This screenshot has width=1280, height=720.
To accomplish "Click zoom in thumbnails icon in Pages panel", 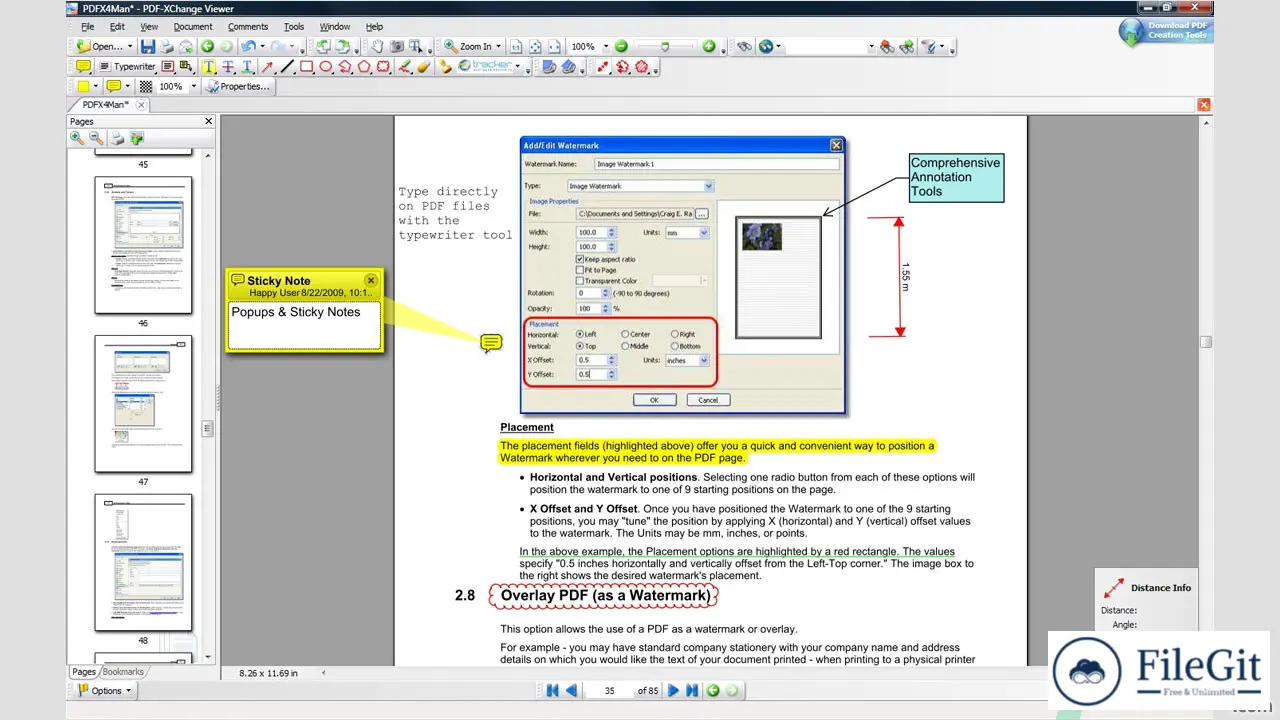I will 77,138.
